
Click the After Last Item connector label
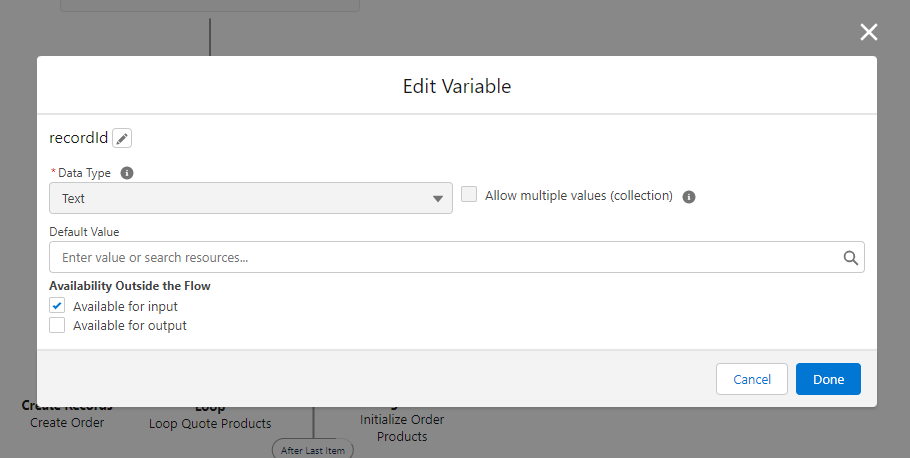(312, 450)
